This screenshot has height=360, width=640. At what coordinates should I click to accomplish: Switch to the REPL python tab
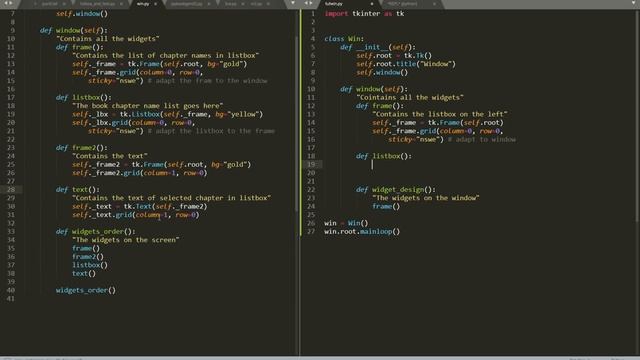point(403,4)
